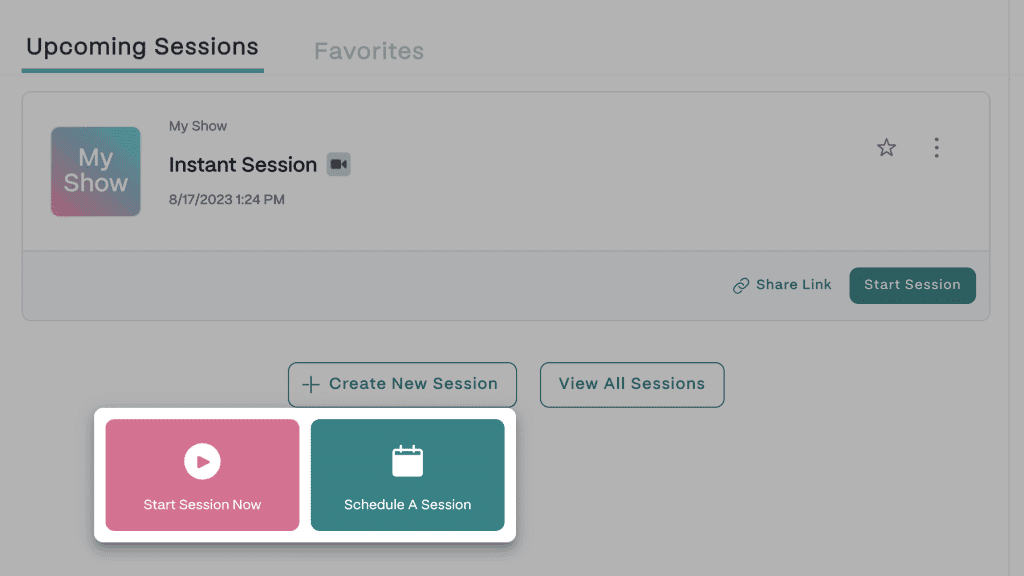
Task: Click the Create New Session button label
Action: tap(413, 383)
